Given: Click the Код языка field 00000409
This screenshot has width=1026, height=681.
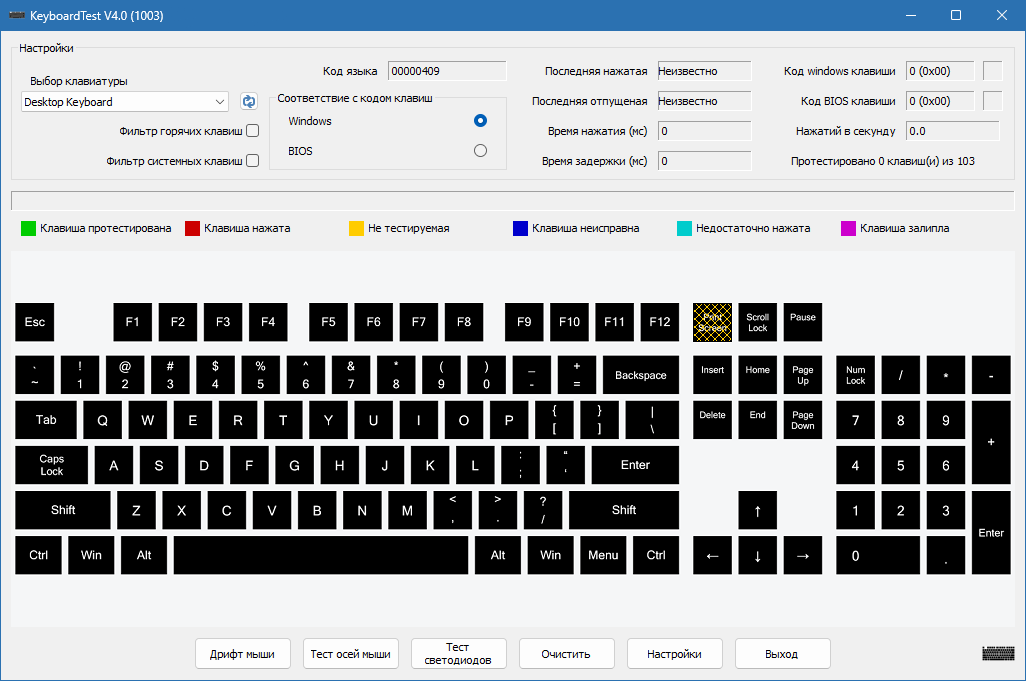Looking at the screenshot, I should pos(447,71).
